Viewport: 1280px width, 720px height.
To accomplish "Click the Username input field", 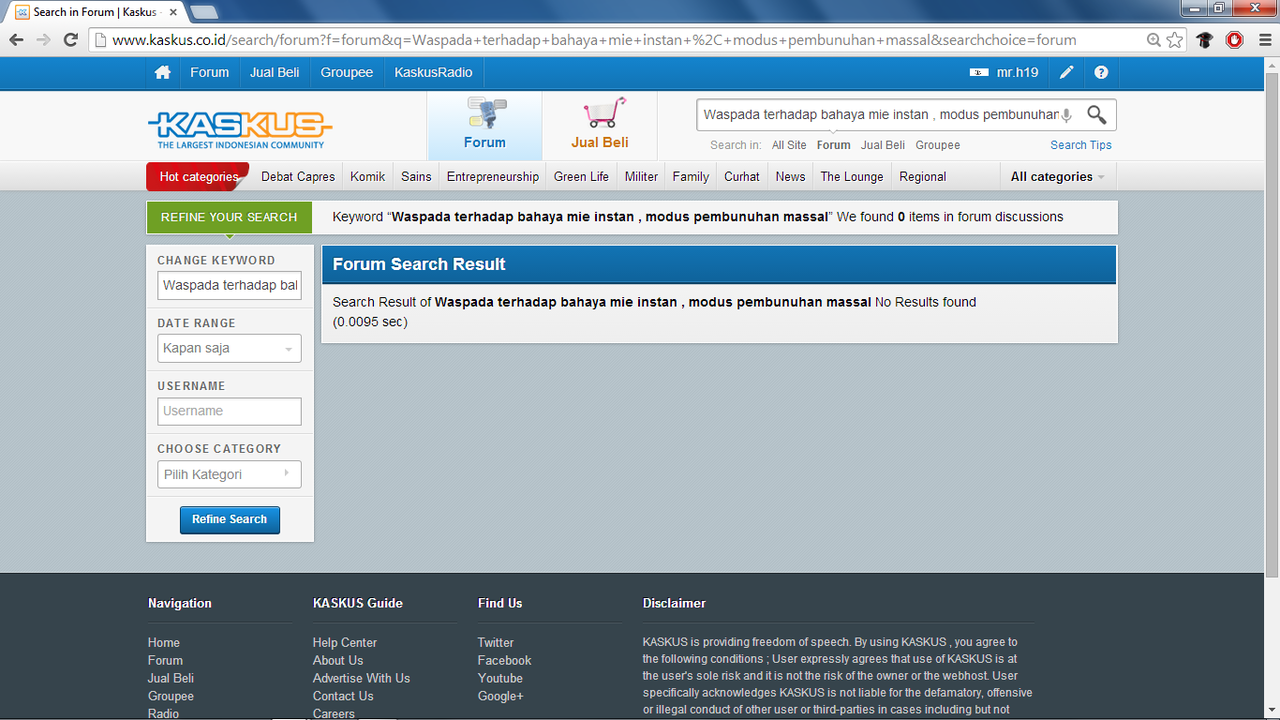I will [x=229, y=411].
